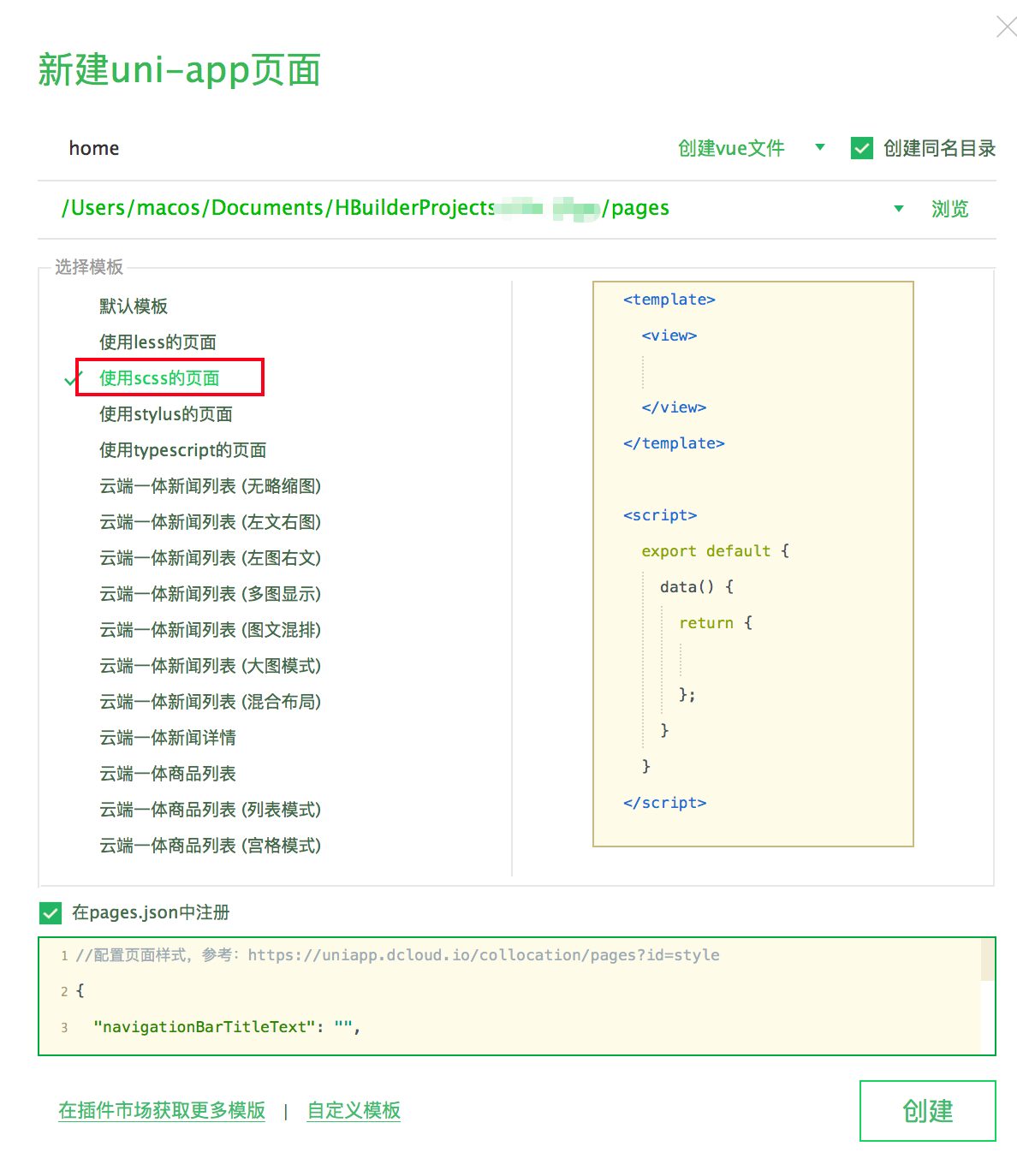Close the new uni-app page dialog
Image resolution: width=1017 pixels, height=1176 pixels.
1006,27
